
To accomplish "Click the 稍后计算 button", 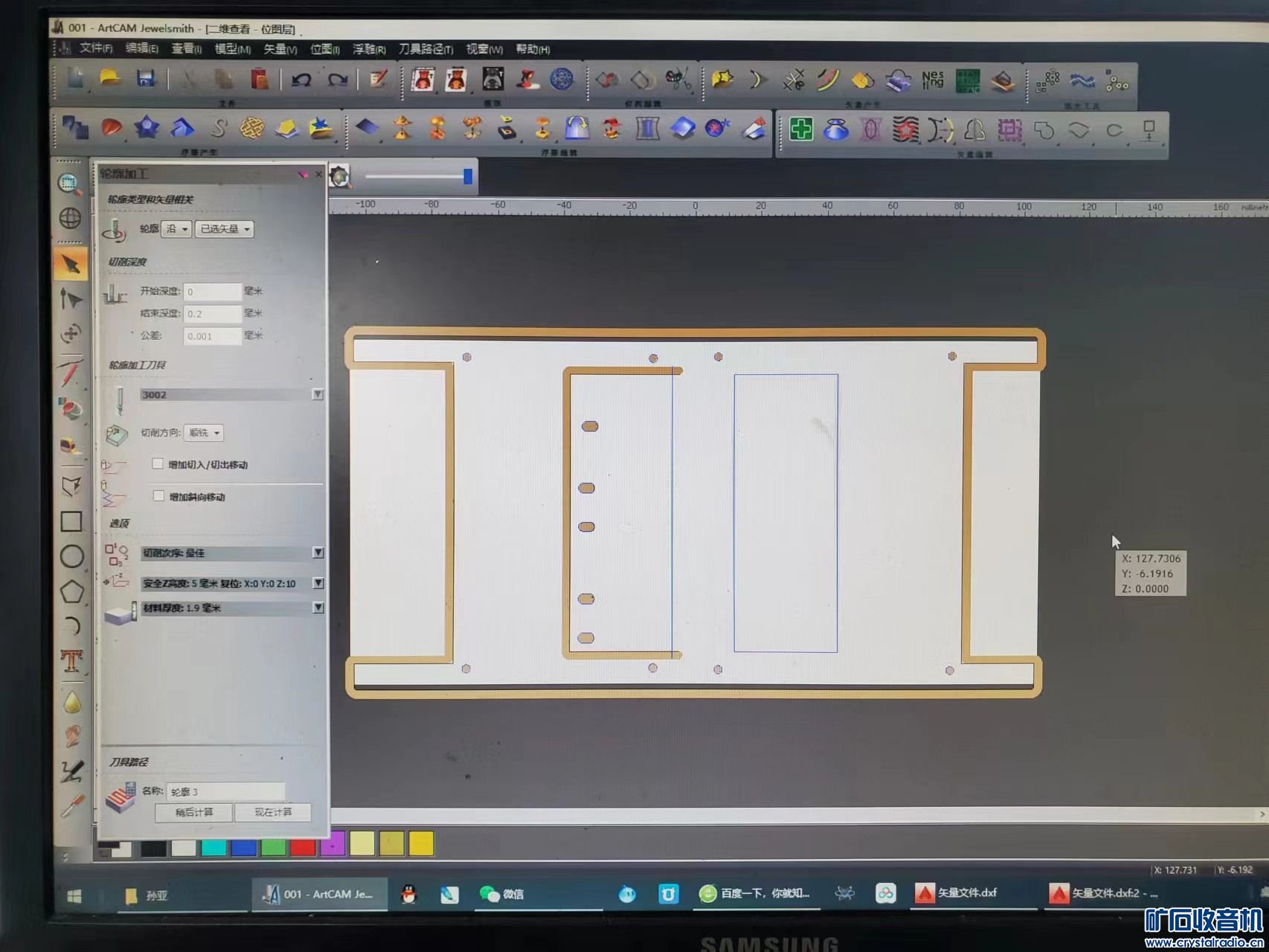I will 193,812.
